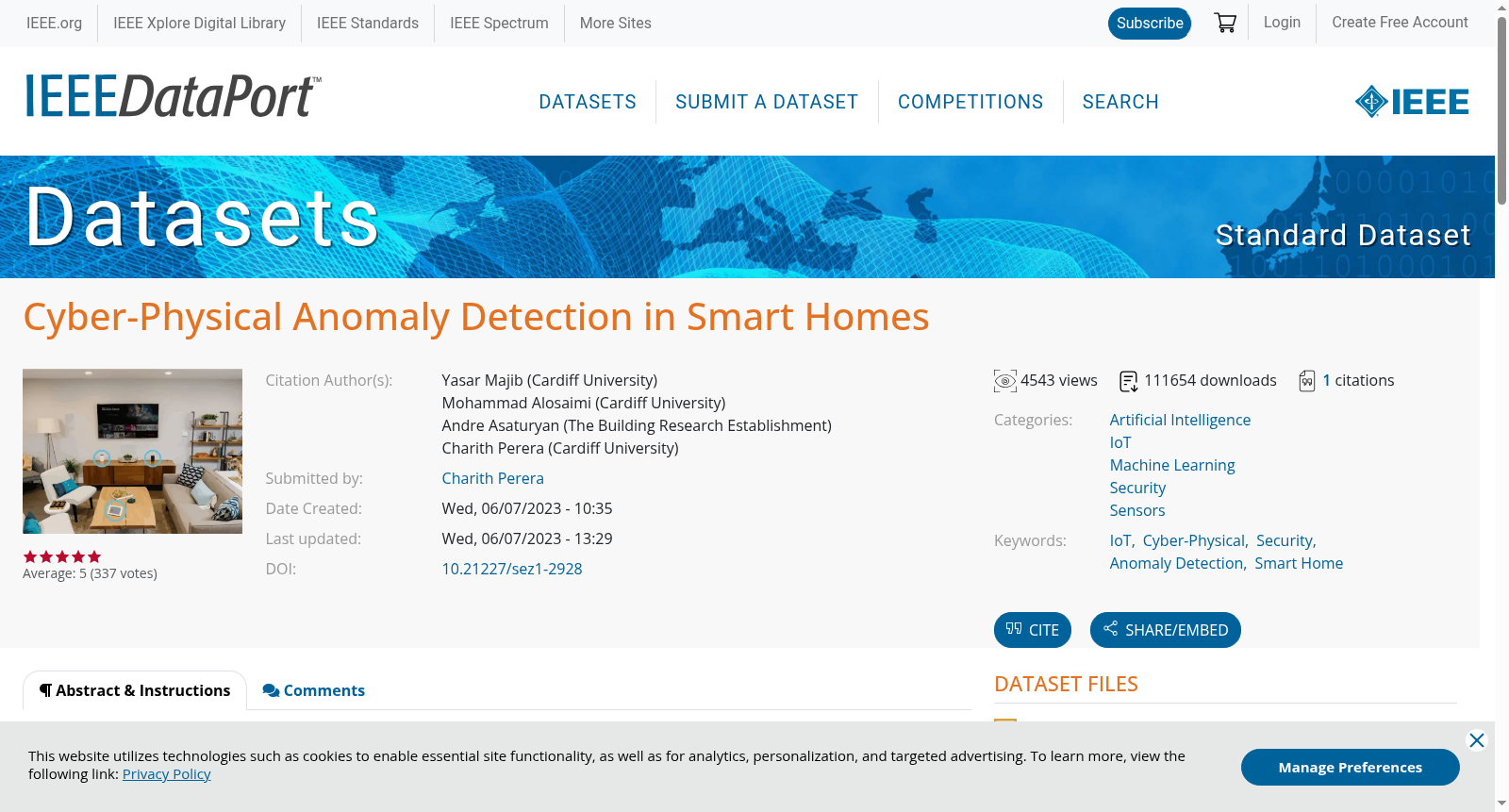Open the SEARCH menu item
This screenshot has height=812, width=1509.
[x=1120, y=102]
